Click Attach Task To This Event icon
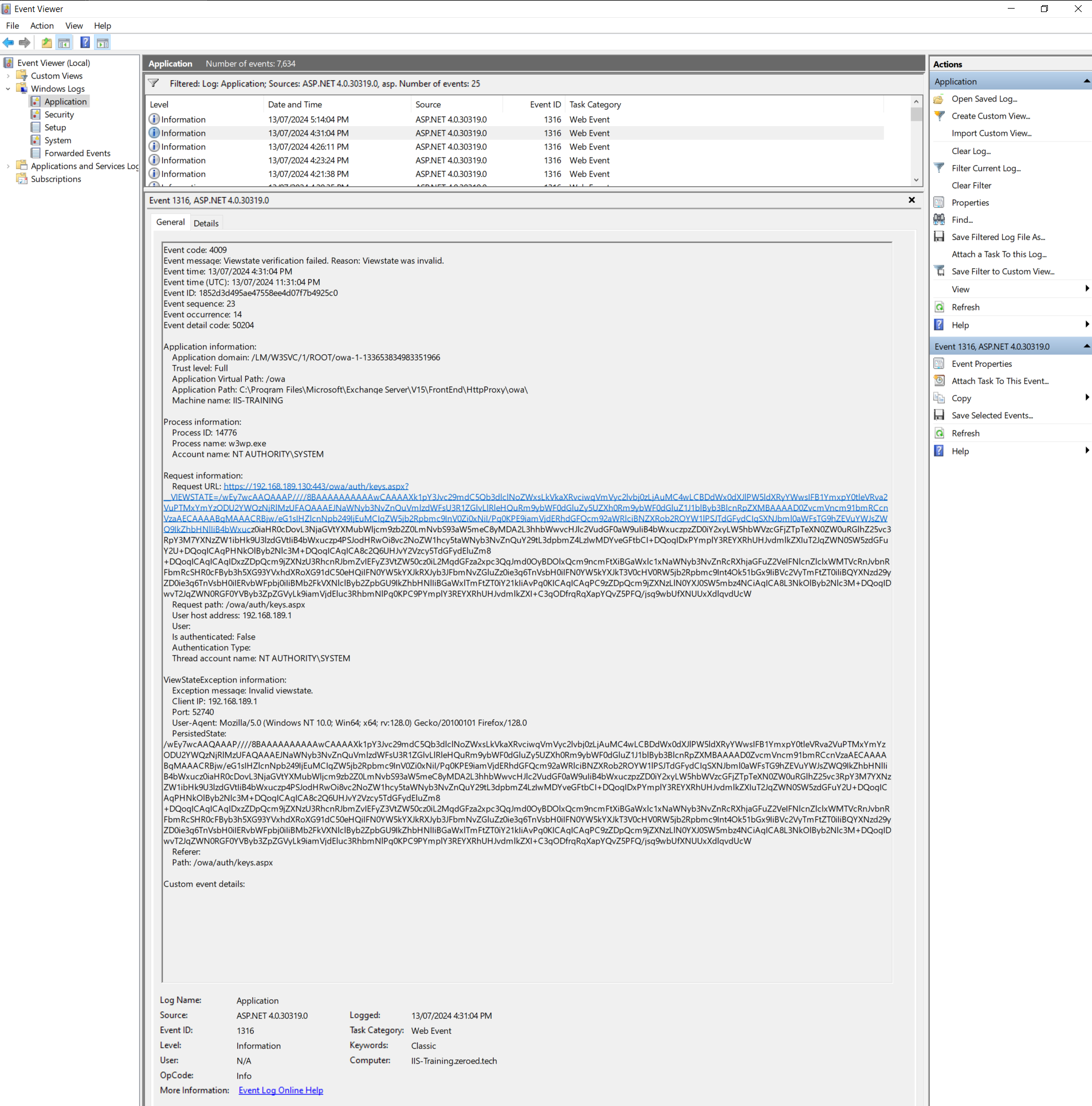Image resolution: width=1092 pixels, height=1106 pixels. coord(939,381)
